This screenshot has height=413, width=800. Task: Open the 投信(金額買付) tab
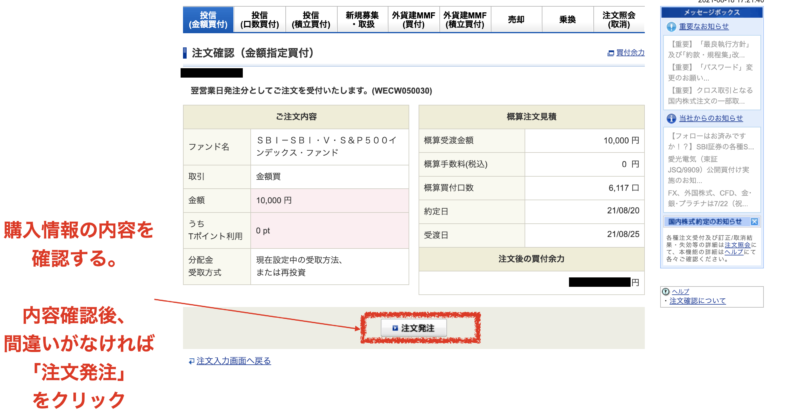click(x=208, y=19)
